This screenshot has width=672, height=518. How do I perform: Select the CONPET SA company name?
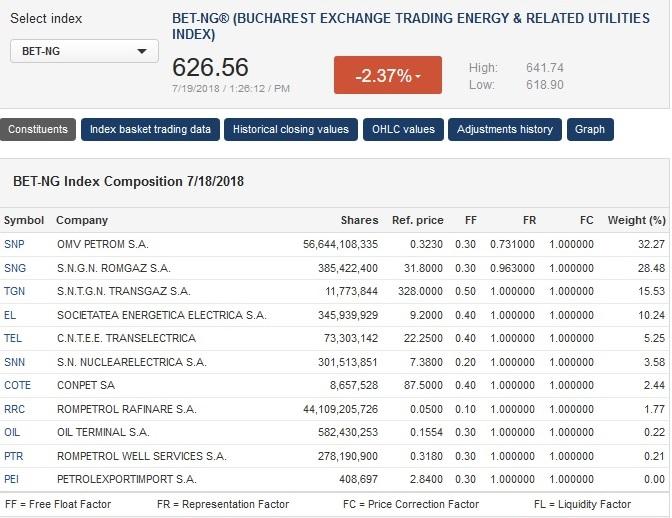pyautogui.click(x=86, y=385)
